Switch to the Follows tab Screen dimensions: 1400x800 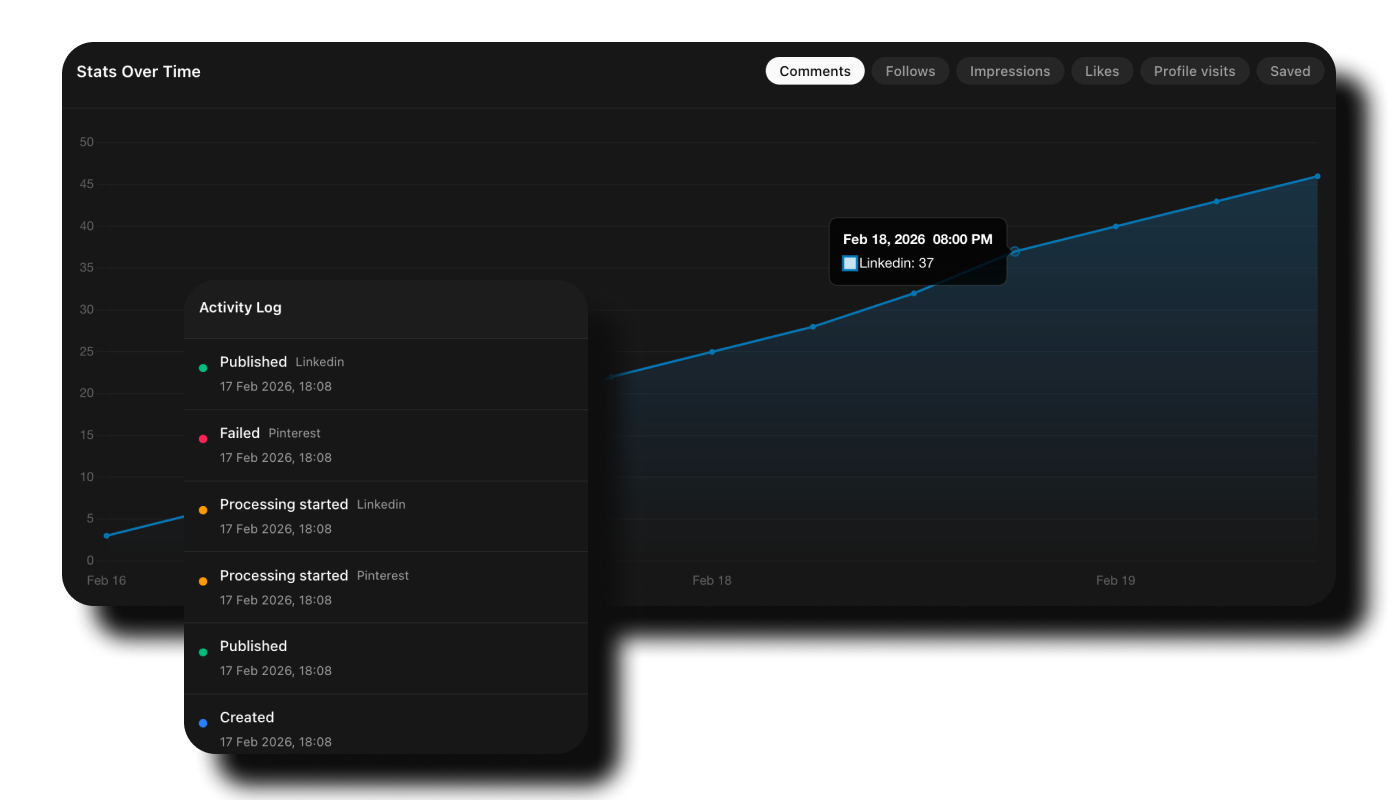(x=910, y=71)
